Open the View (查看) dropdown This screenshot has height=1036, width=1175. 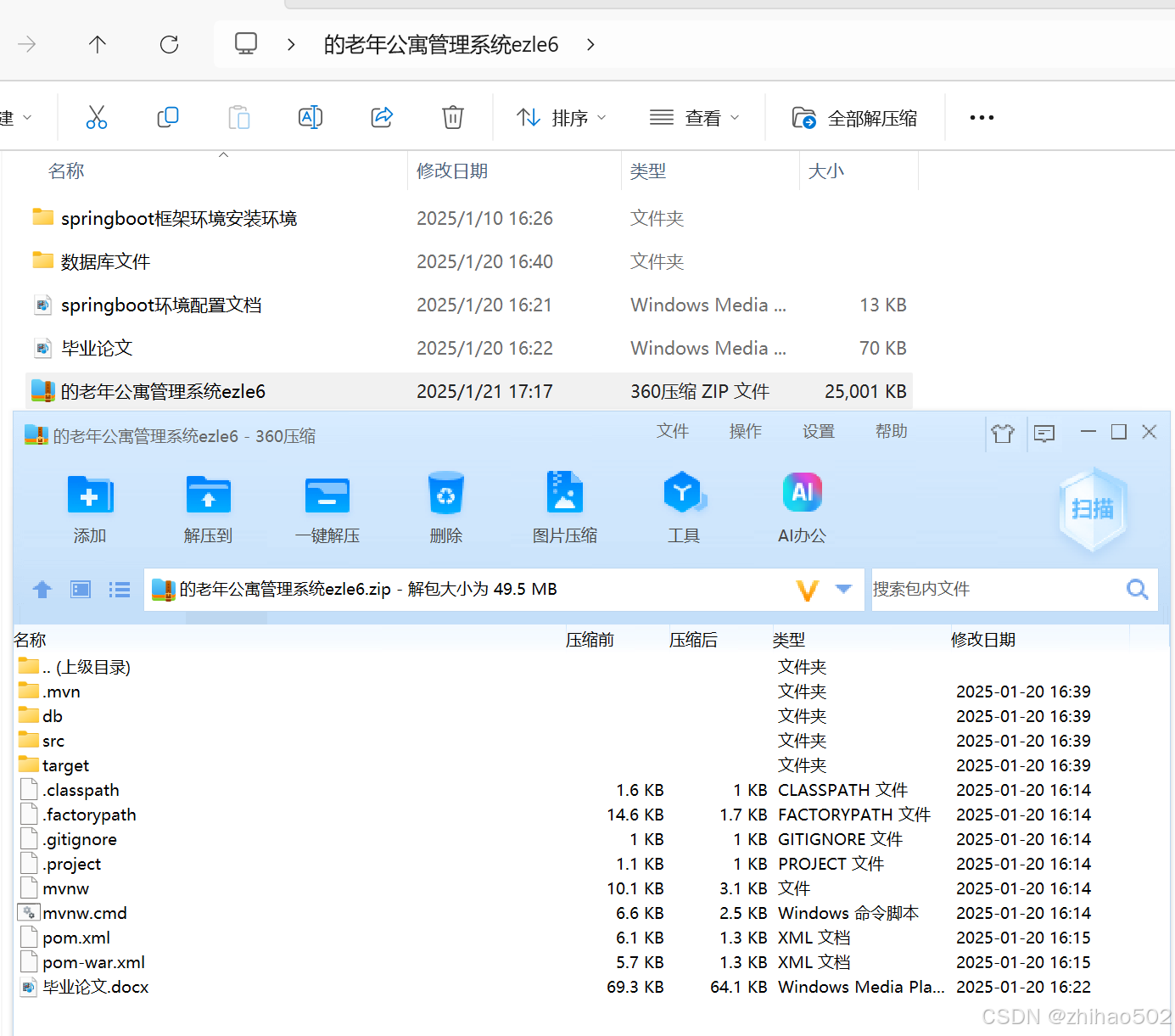tap(694, 118)
